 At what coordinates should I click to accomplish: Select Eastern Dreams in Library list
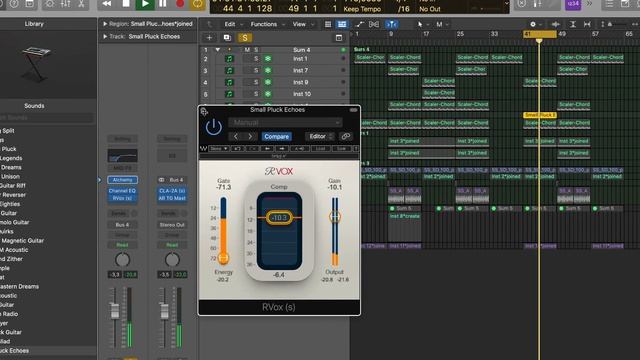pyautogui.click(x=20, y=286)
